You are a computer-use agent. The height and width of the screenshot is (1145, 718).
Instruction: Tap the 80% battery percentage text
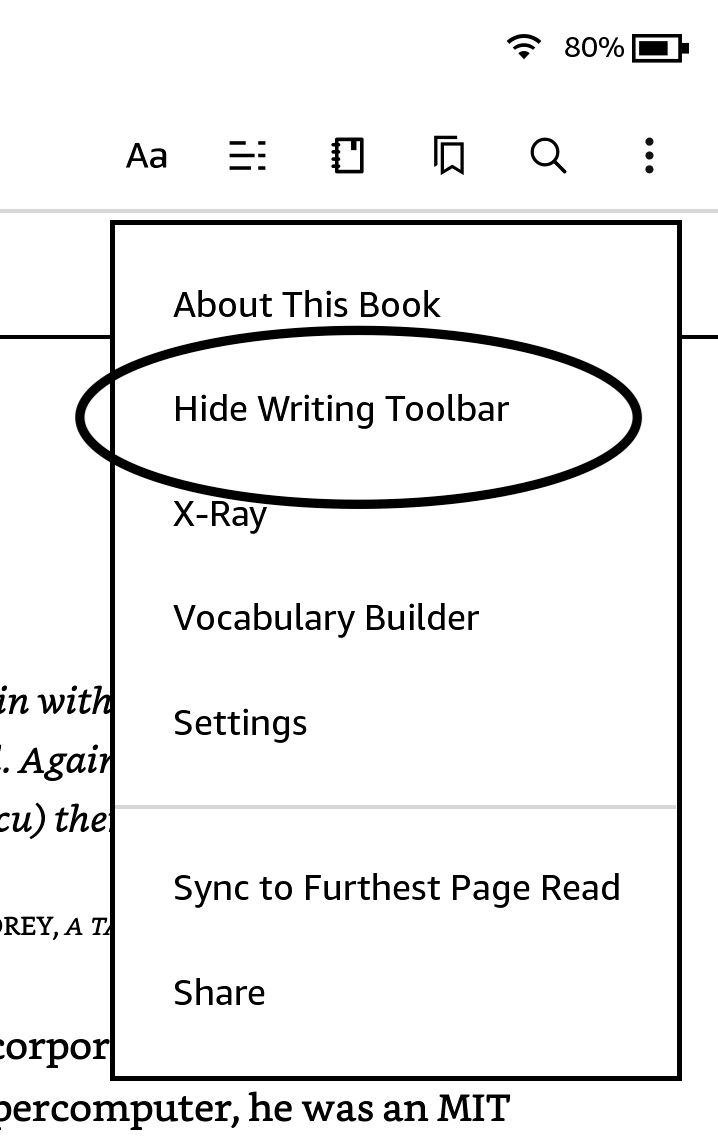click(x=593, y=47)
